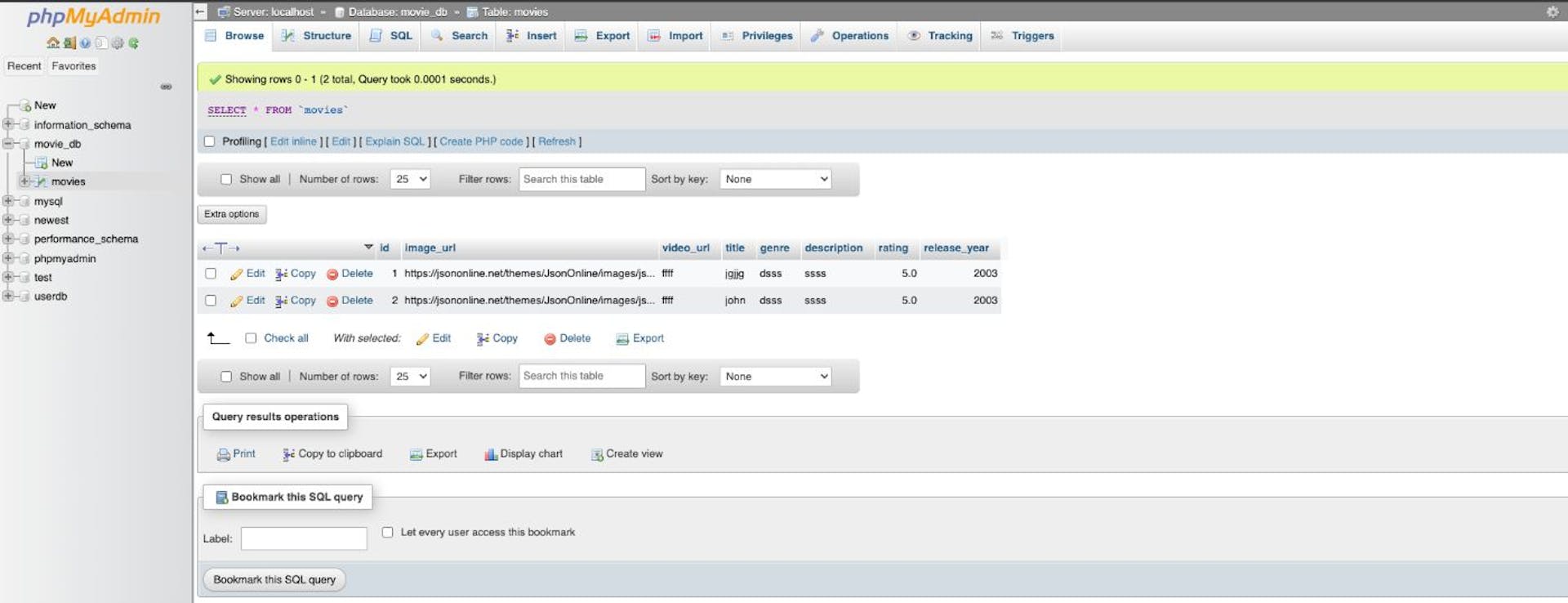
Task: Open the gear settings icon under the logo
Action: click(x=118, y=43)
